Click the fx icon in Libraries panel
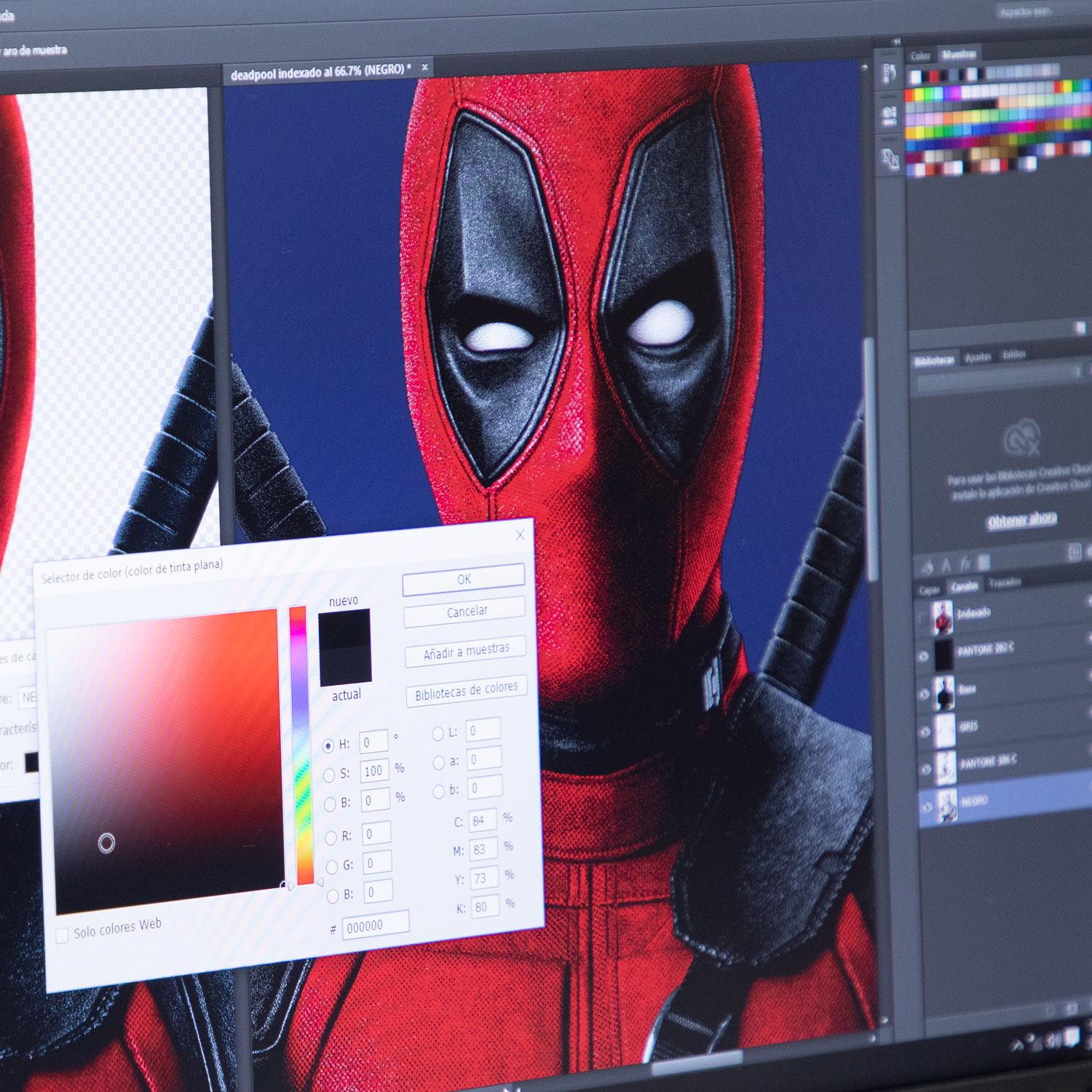This screenshot has width=1092, height=1092. click(965, 563)
